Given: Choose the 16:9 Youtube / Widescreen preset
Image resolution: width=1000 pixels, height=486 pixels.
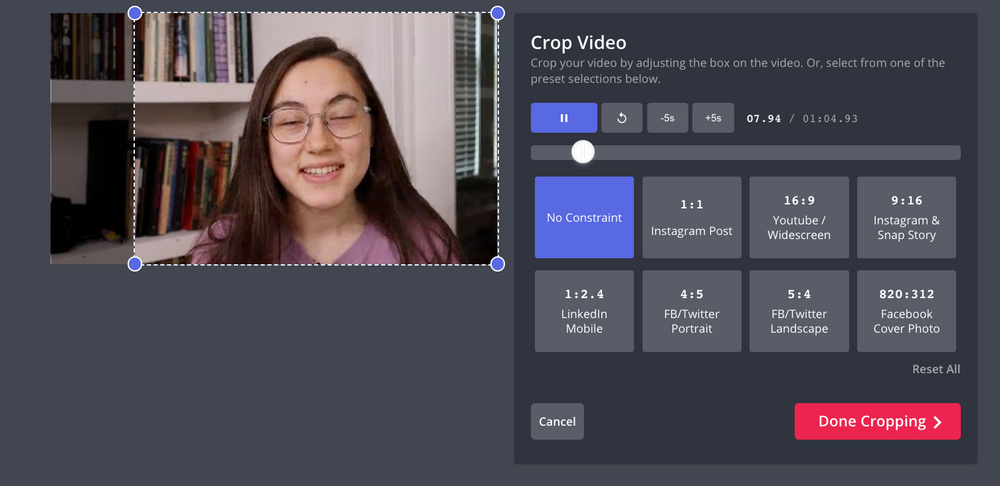Looking at the screenshot, I should point(799,217).
